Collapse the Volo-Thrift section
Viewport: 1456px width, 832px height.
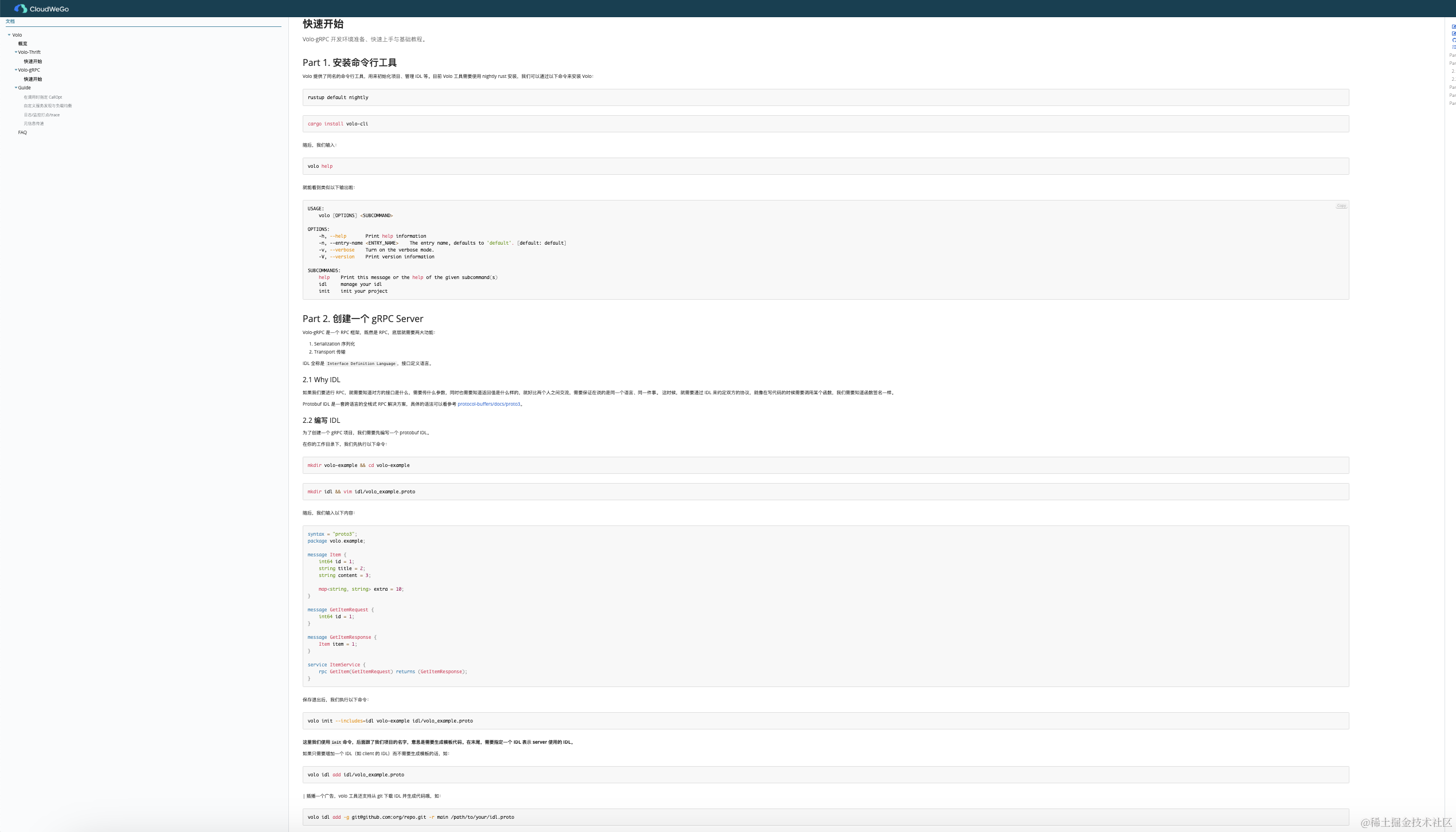pyautogui.click(x=16, y=52)
